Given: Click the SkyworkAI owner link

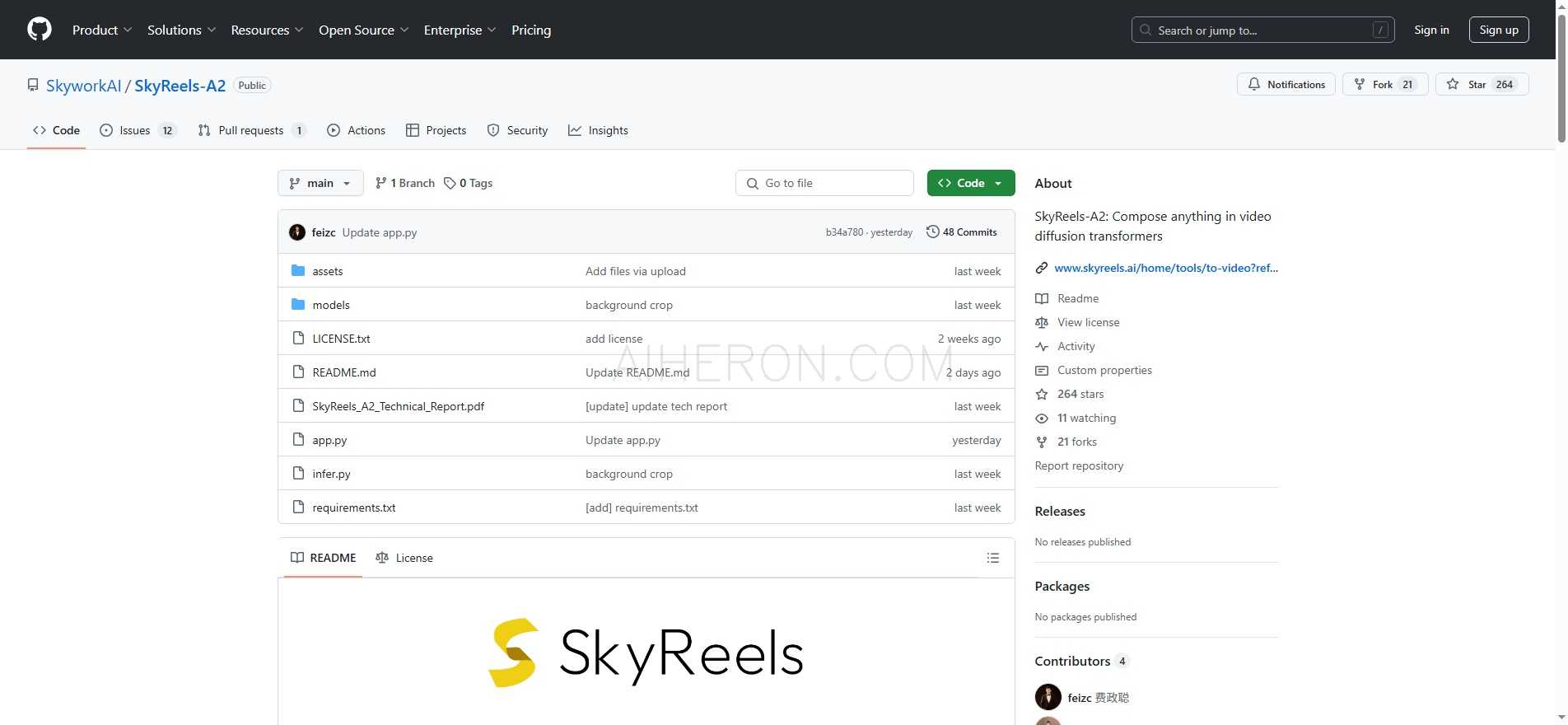Looking at the screenshot, I should pos(84,86).
